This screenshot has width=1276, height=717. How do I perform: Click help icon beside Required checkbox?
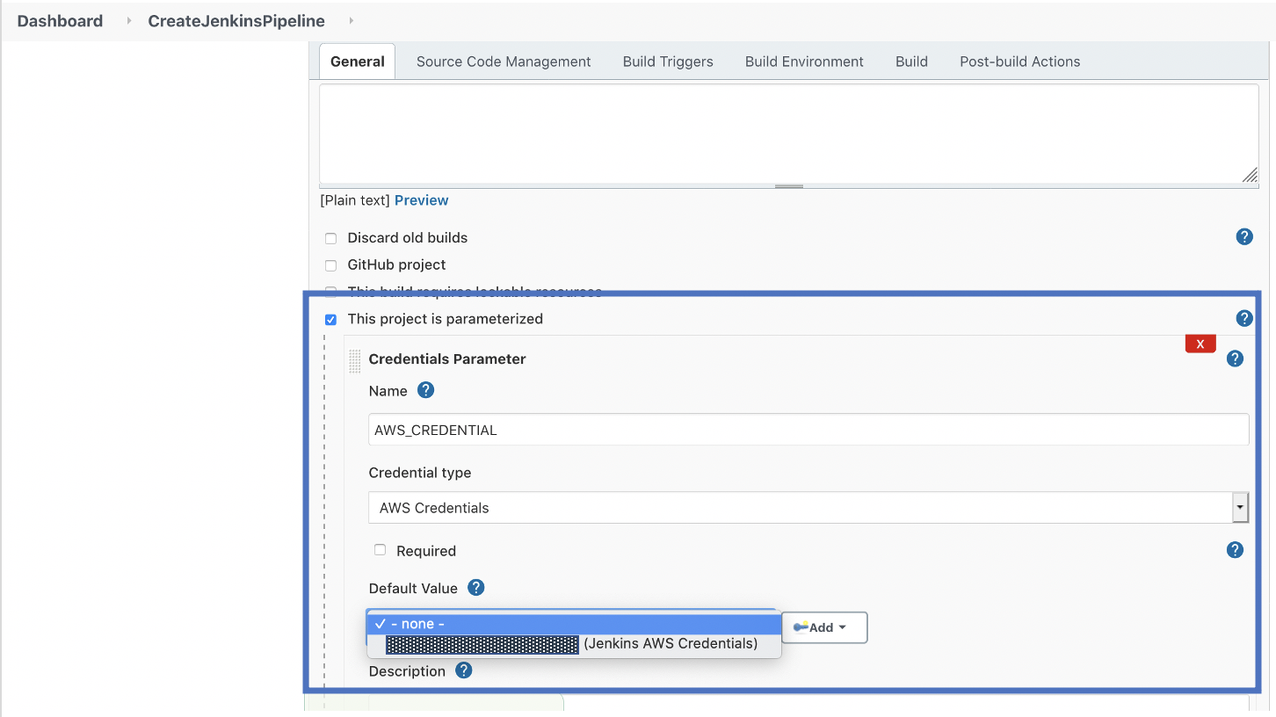click(1235, 550)
